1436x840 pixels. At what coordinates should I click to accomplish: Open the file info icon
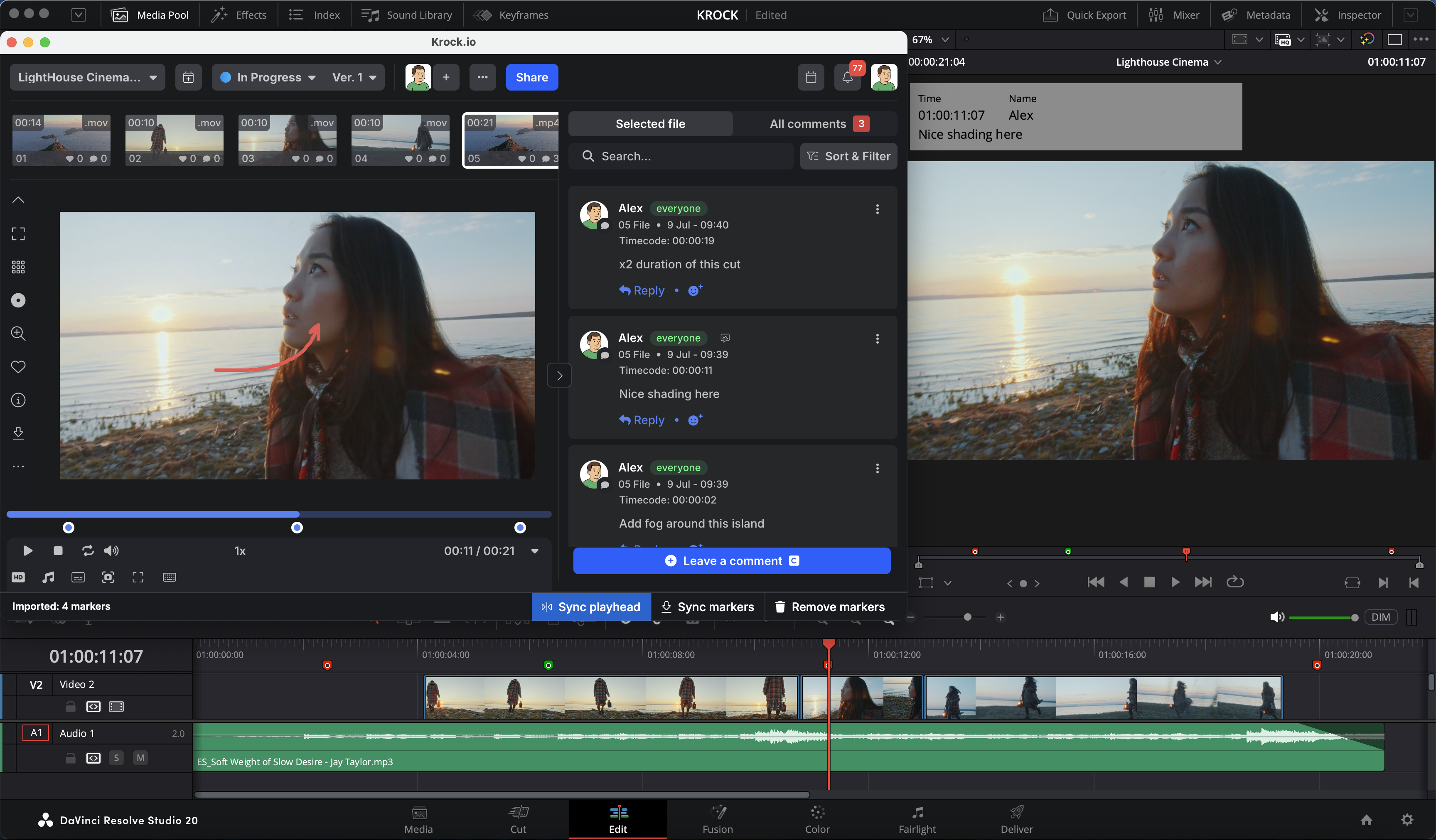pyautogui.click(x=18, y=400)
